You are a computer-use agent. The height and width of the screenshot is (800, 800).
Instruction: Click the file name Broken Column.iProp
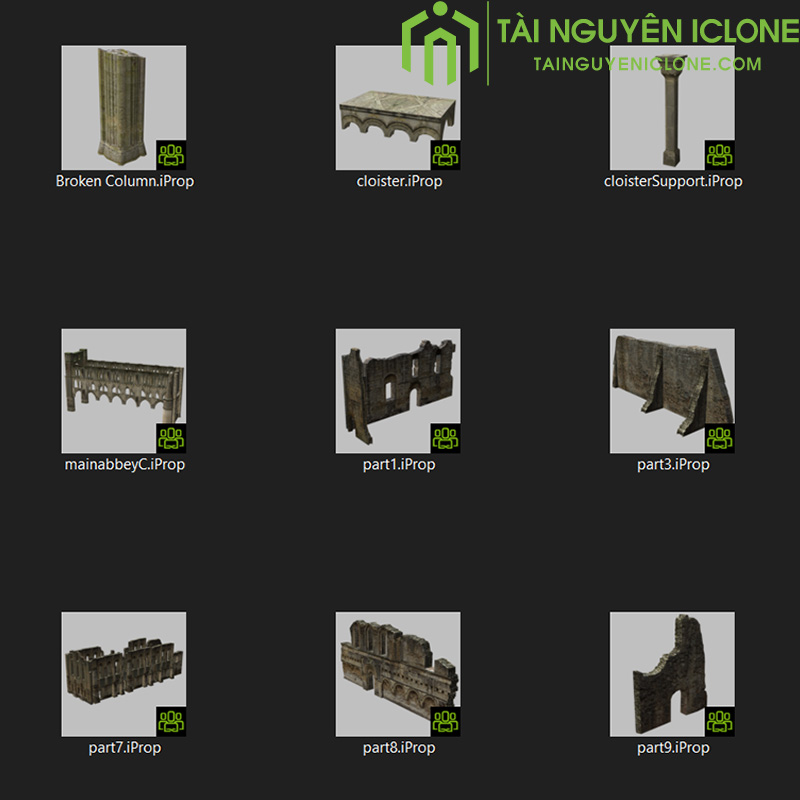(124, 182)
